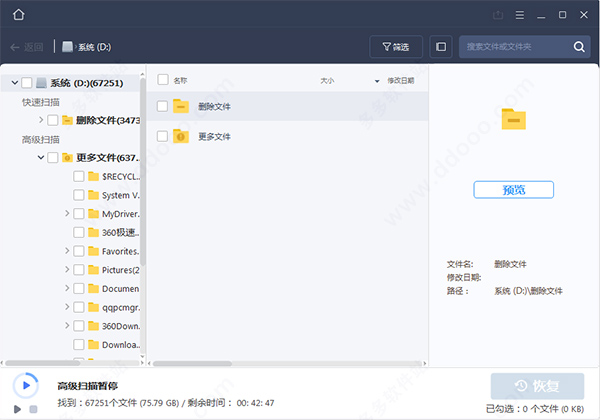600x420 pixels.
Task: Select the 更多文件 row name in list
Action: click(214, 137)
